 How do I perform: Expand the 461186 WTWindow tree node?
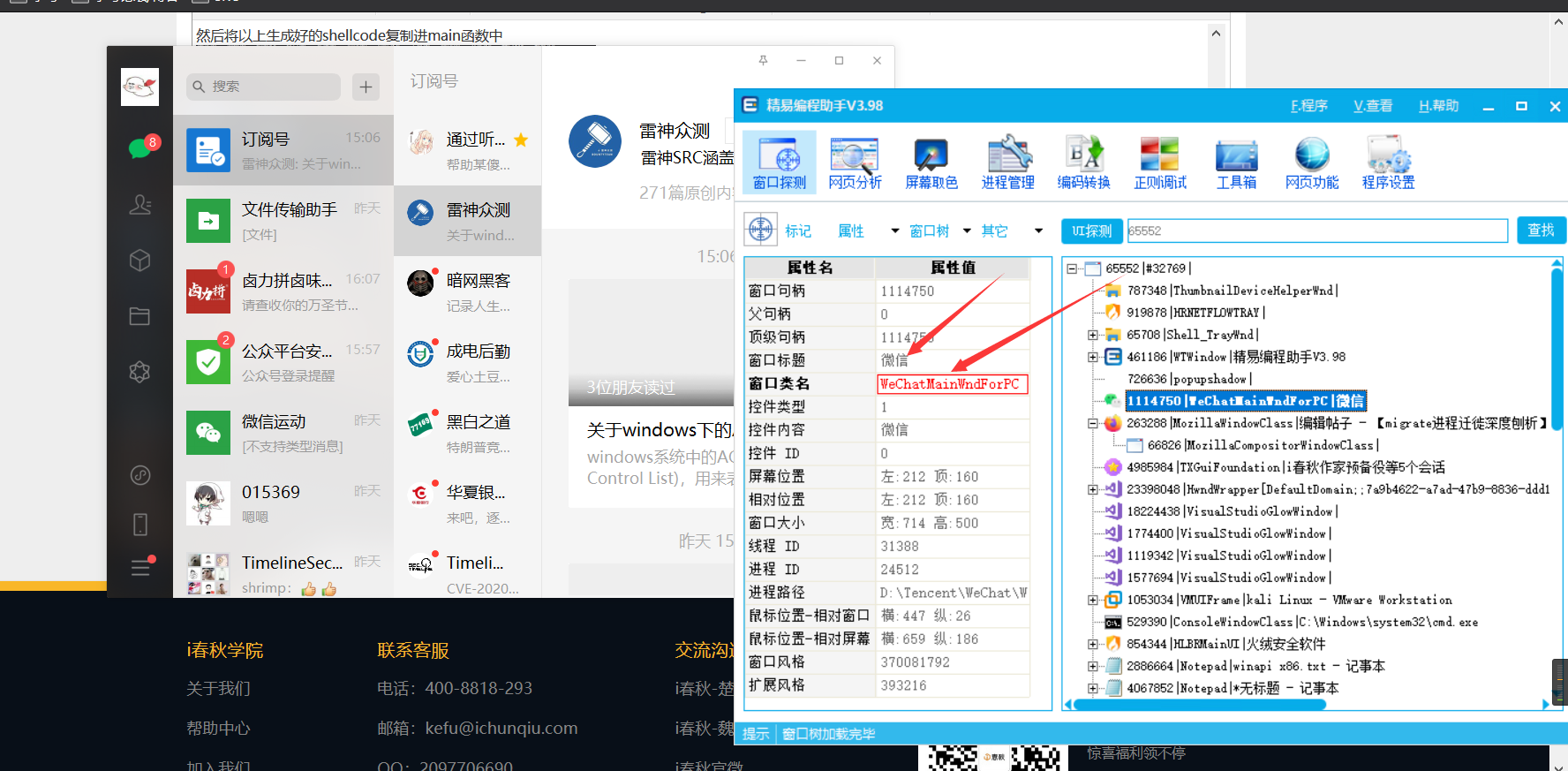click(1093, 357)
